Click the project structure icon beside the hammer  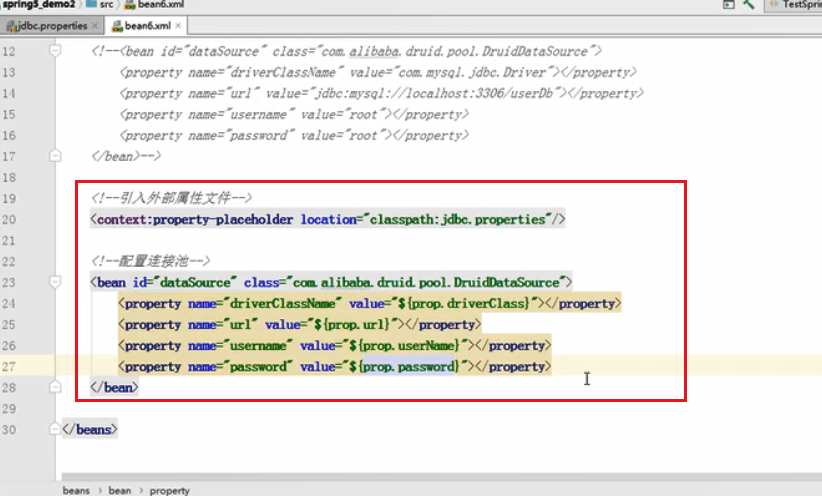click(x=729, y=4)
